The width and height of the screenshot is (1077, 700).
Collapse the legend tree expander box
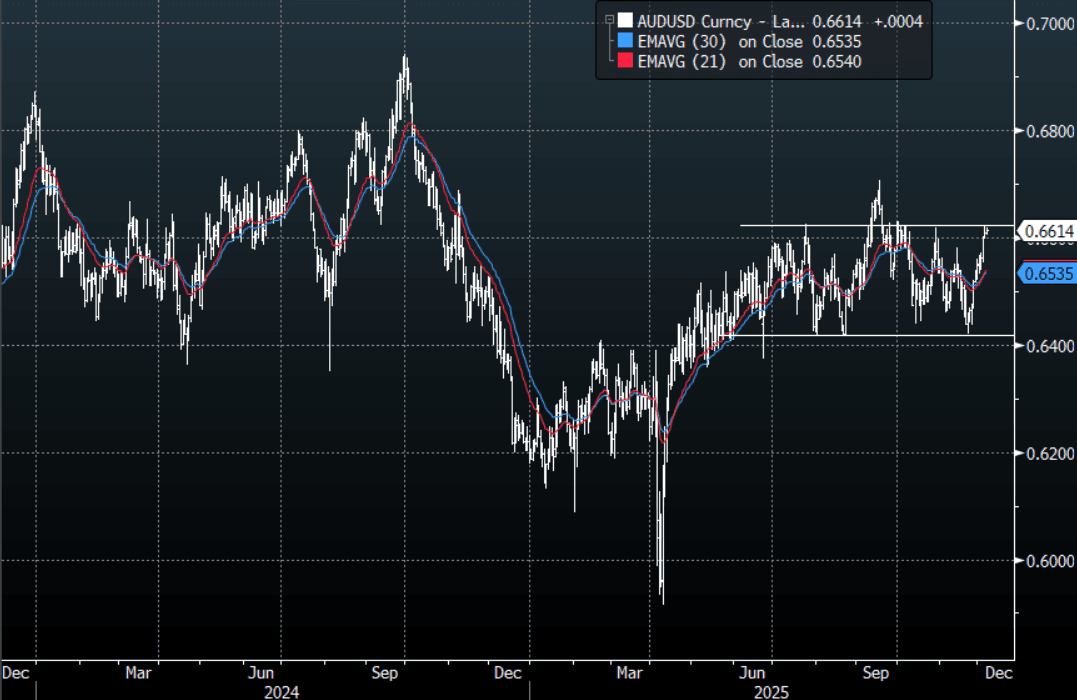tap(606, 18)
